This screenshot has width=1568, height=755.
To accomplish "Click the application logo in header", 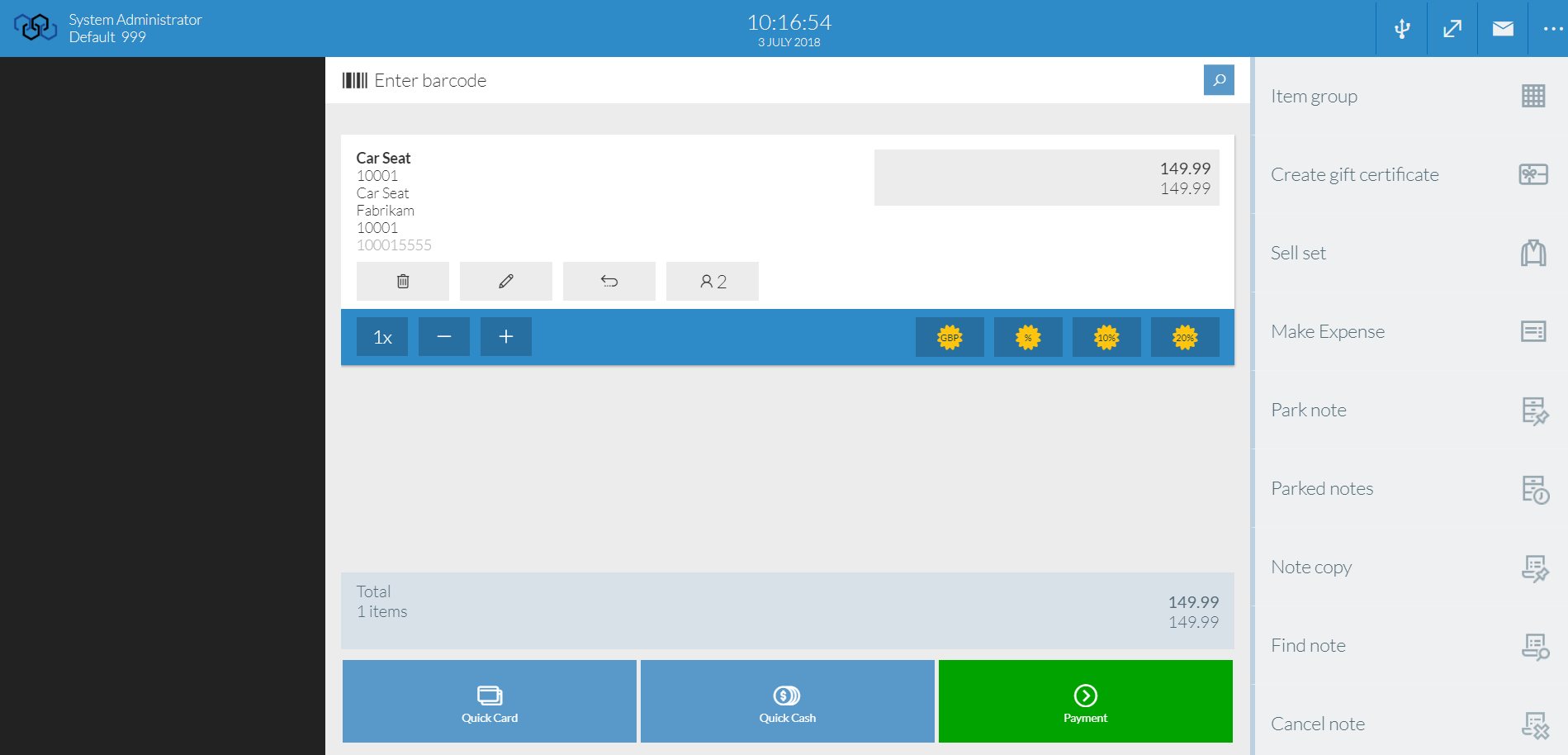I will pyautogui.click(x=36, y=28).
